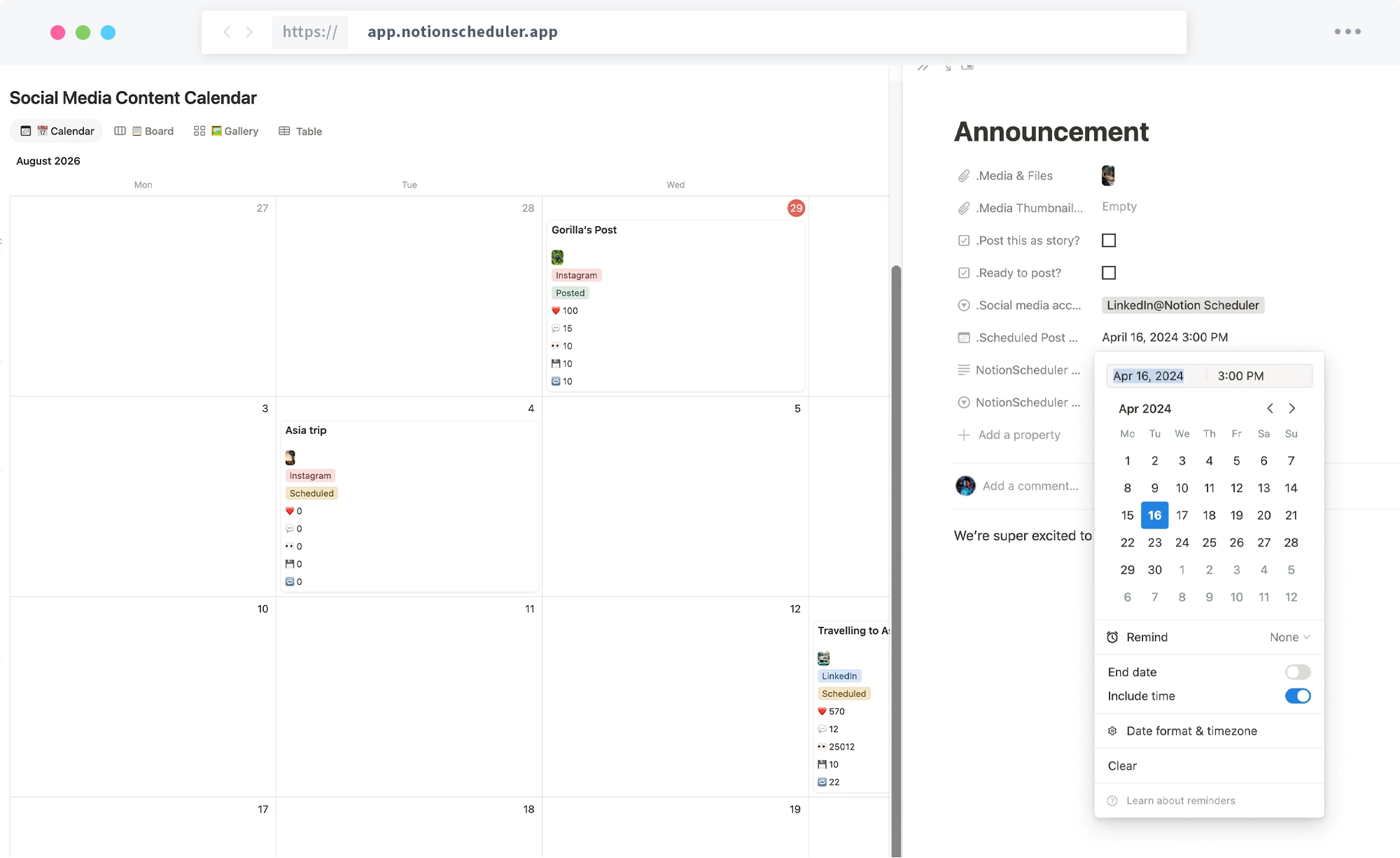Click today's date badge 29

pyautogui.click(x=796, y=208)
